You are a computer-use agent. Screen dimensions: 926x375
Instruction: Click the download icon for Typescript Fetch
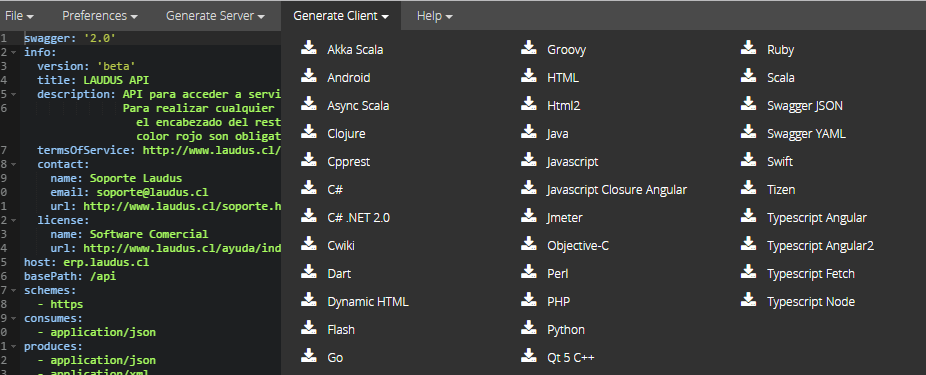click(x=749, y=272)
